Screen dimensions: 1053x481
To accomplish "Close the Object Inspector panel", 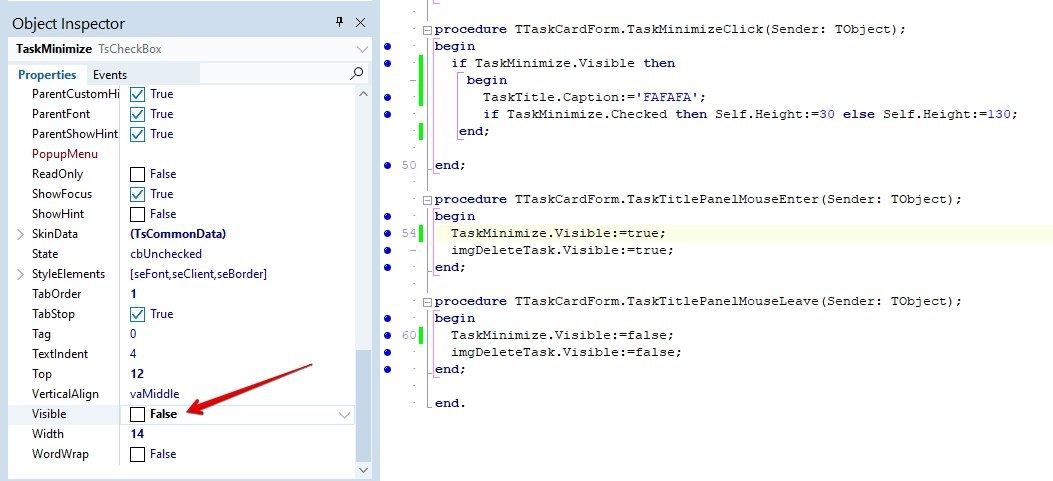I will click(361, 22).
